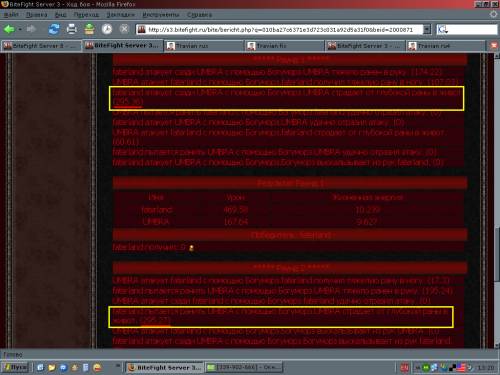The image size is (500, 375).
Task: Click the Downloads icon in the toolbar
Action: coord(89,29)
